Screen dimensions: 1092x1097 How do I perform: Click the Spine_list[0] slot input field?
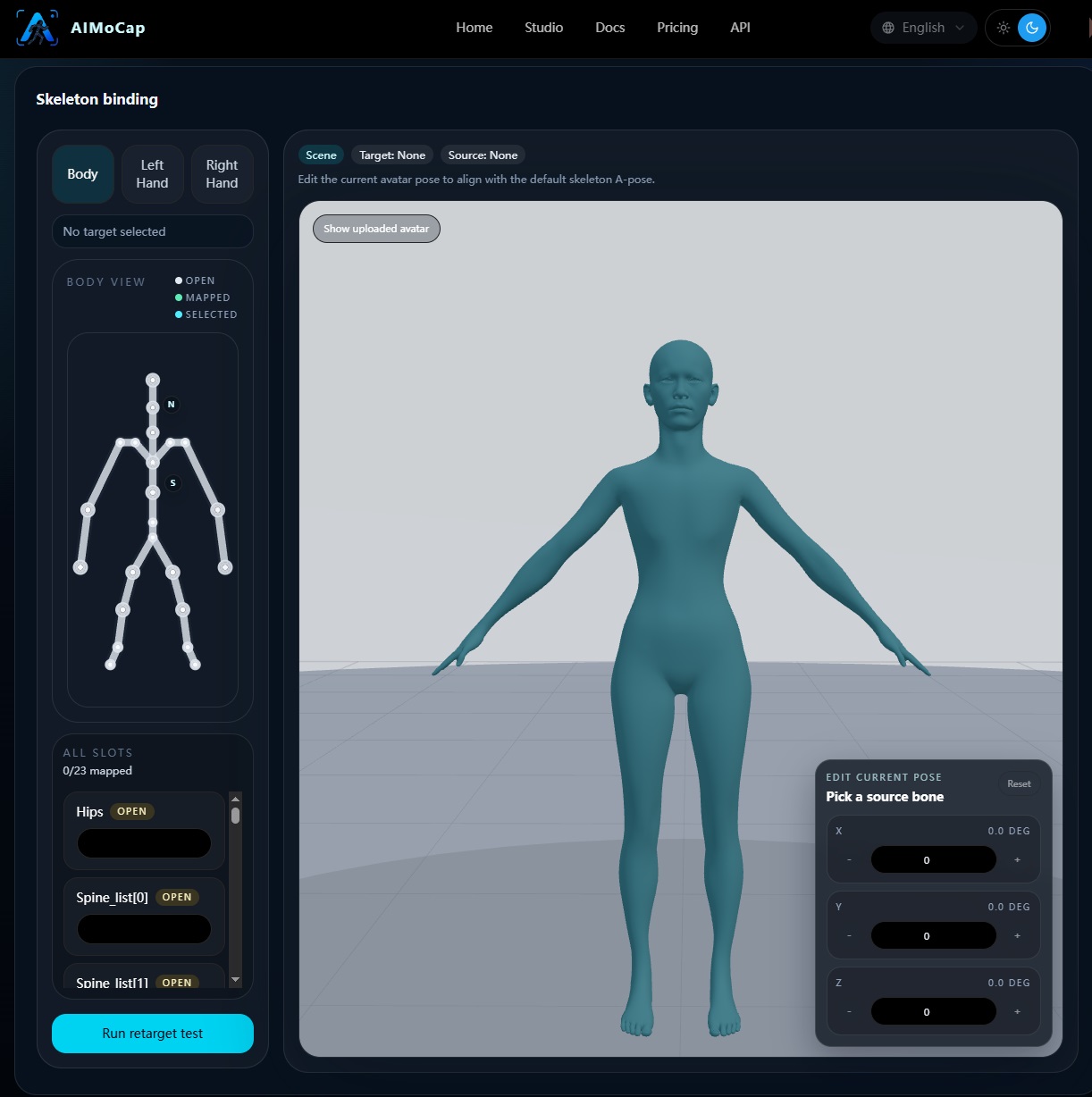click(x=144, y=929)
